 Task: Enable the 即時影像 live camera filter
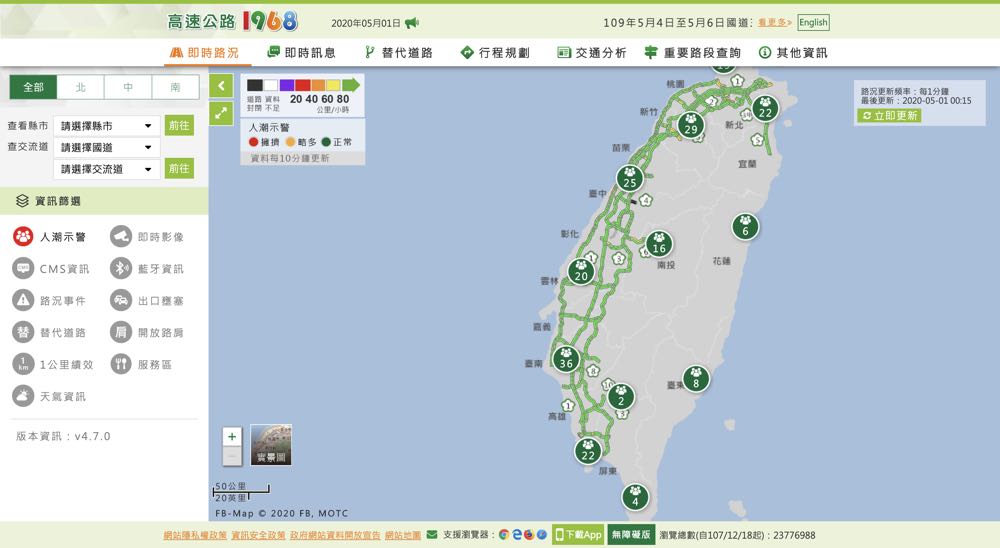(148, 237)
